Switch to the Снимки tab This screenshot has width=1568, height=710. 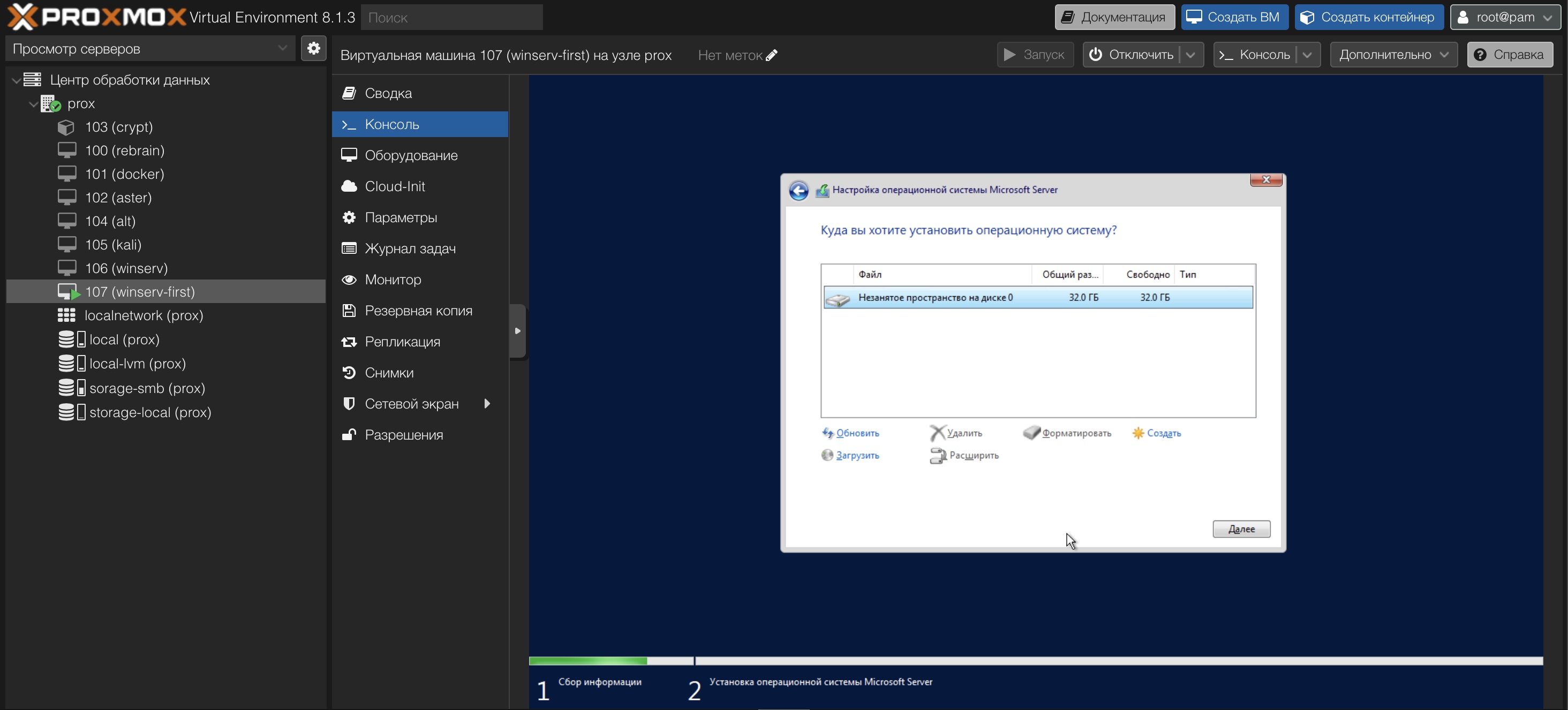point(389,373)
